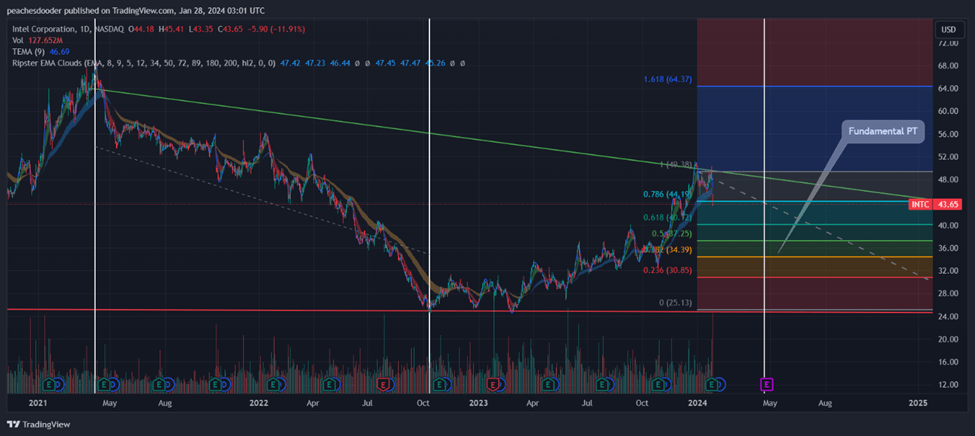This screenshot has width=975, height=436.
Task: Click the 72.00 price axis label
Action: (947, 43)
